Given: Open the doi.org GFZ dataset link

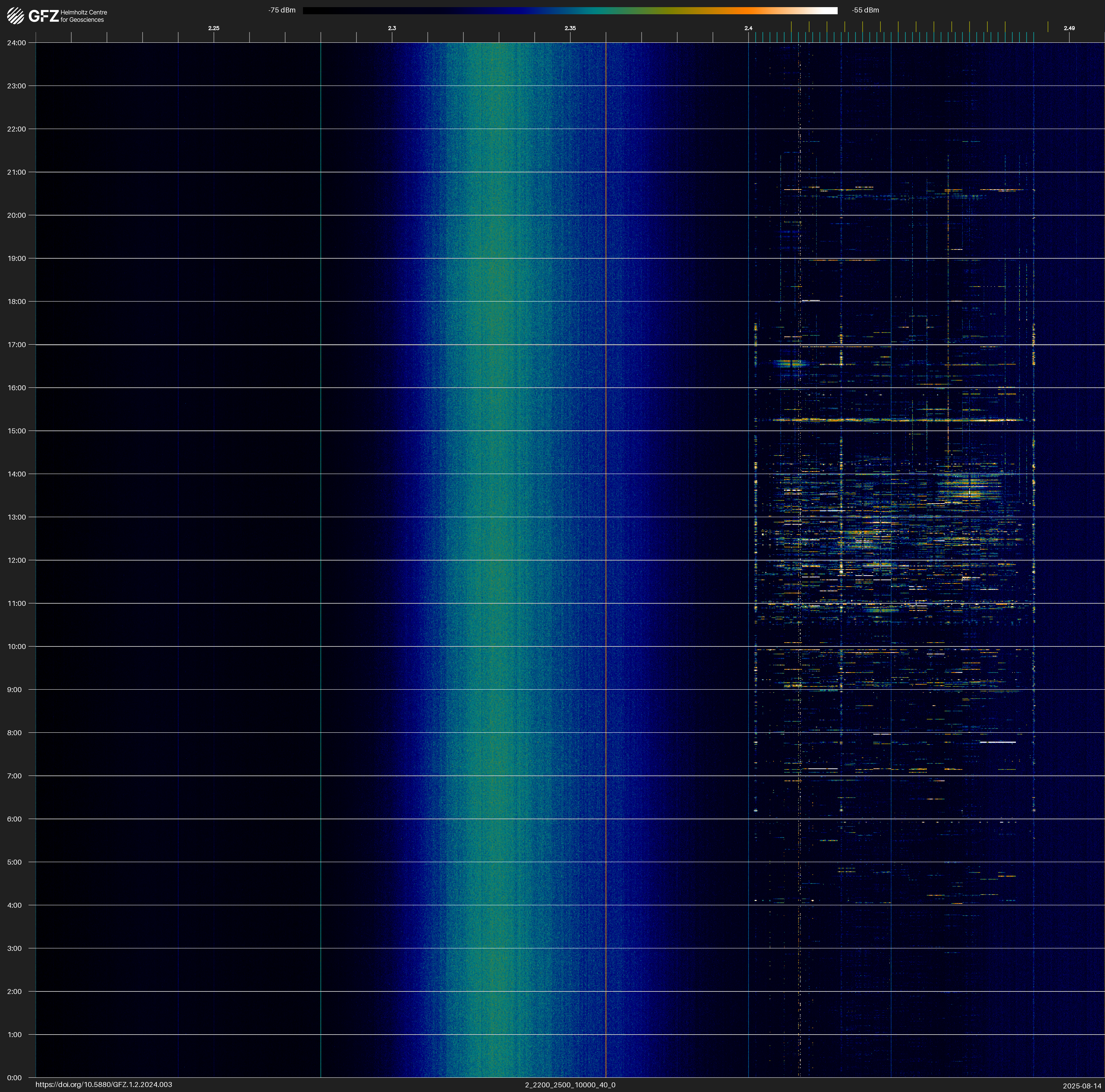Looking at the screenshot, I should point(103,1085).
